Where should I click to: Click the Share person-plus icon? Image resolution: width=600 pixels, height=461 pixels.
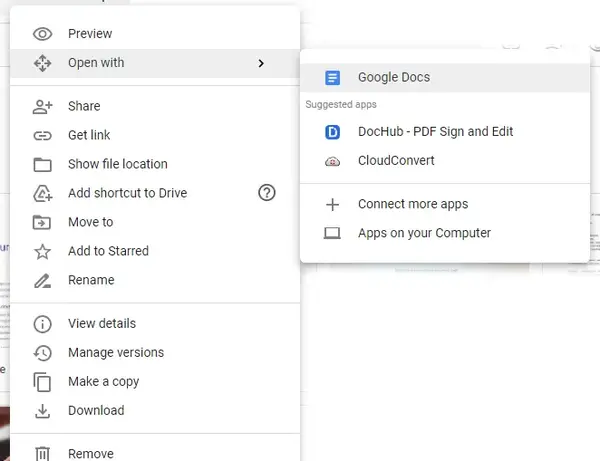[x=42, y=107]
